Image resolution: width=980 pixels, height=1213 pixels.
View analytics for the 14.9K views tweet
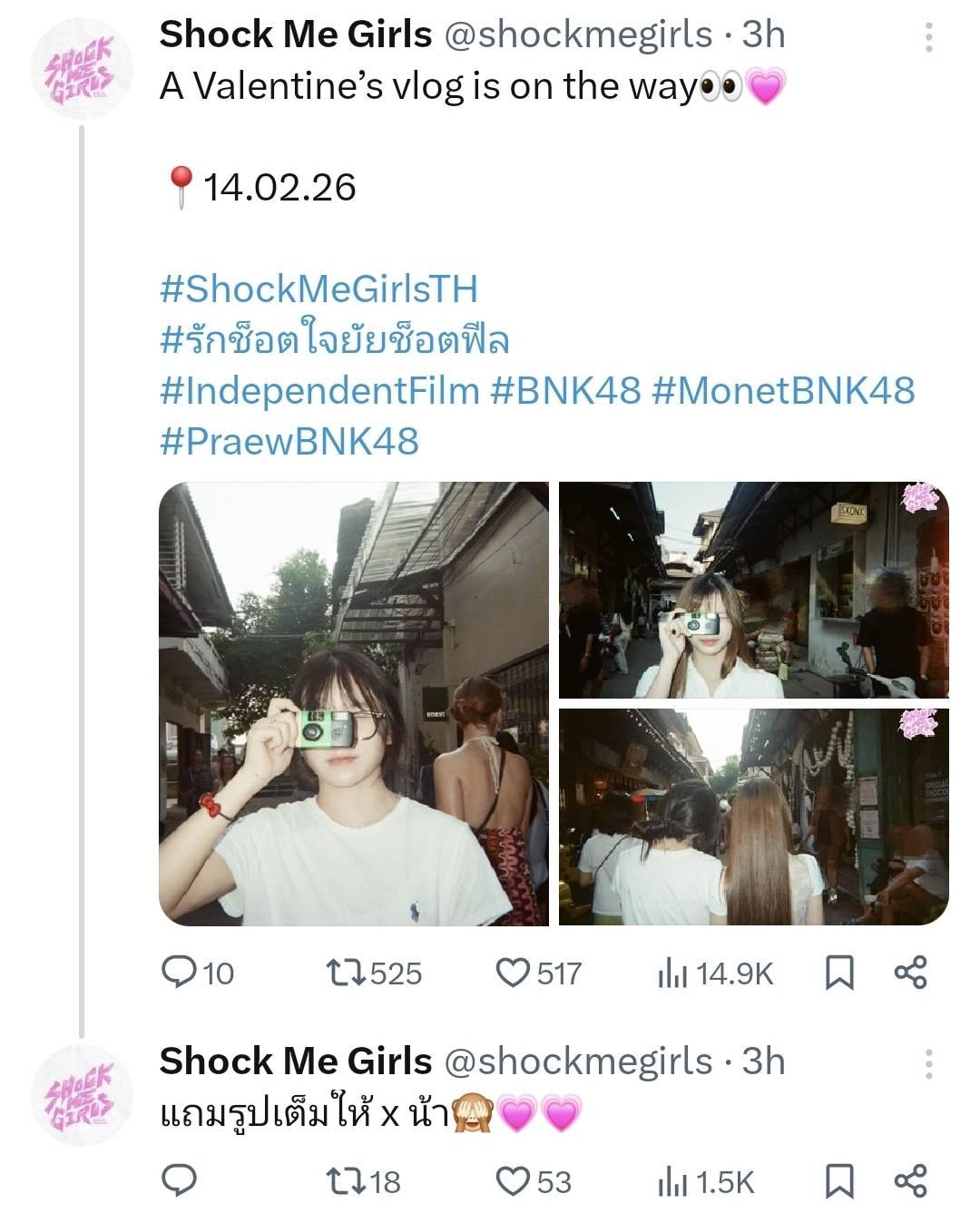point(671,973)
